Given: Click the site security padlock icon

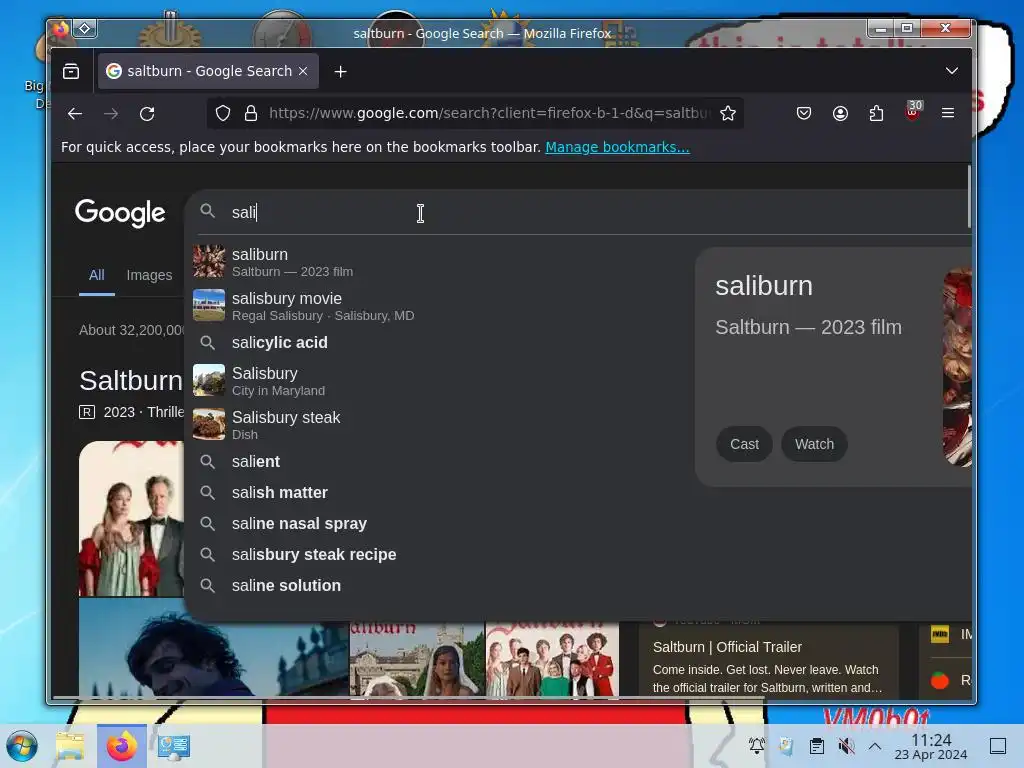Looking at the screenshot, I should coord(251,114).
